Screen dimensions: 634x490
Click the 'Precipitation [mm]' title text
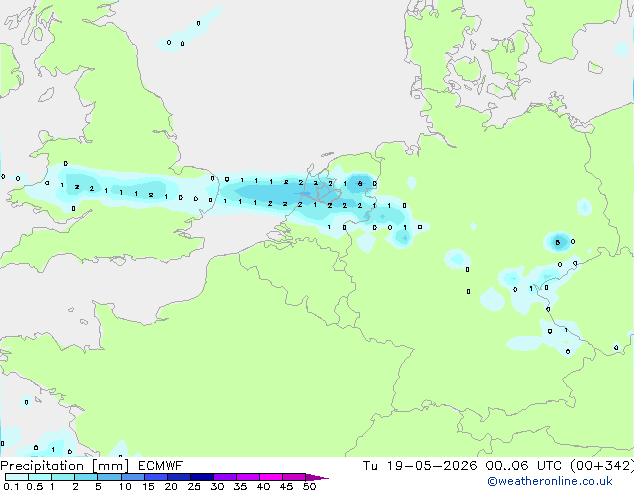[64, 466]
